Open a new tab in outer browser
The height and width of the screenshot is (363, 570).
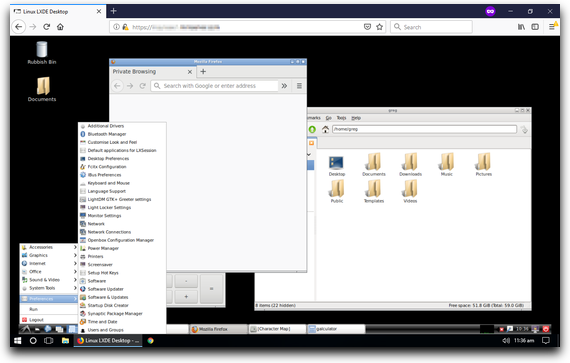pyautogui.click(x=114, y=11)
